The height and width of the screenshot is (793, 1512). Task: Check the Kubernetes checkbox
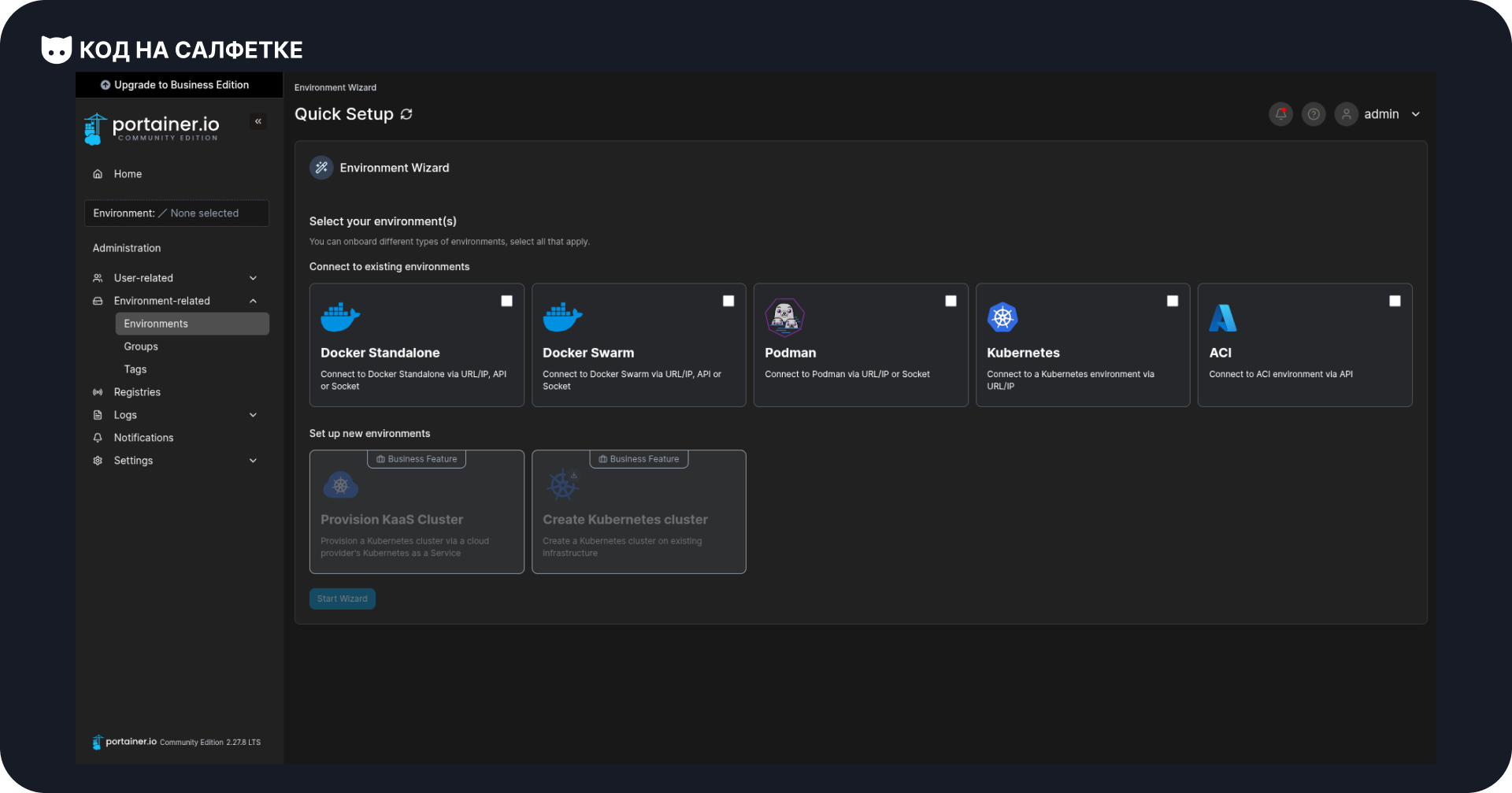[1173, 301]
